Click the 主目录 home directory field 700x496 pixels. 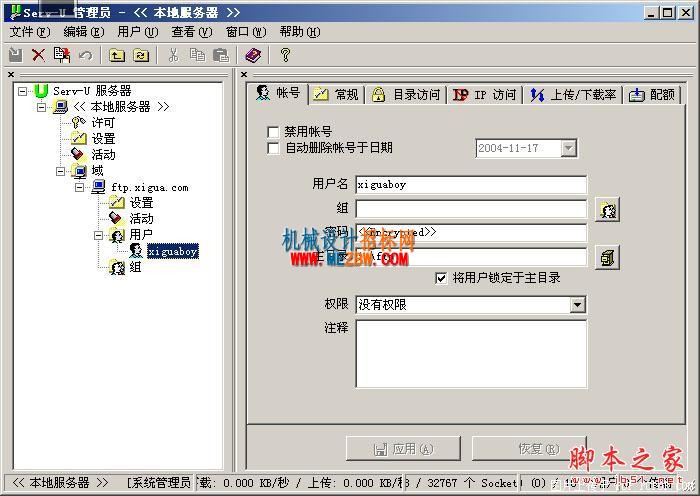(x=471, y=257)
